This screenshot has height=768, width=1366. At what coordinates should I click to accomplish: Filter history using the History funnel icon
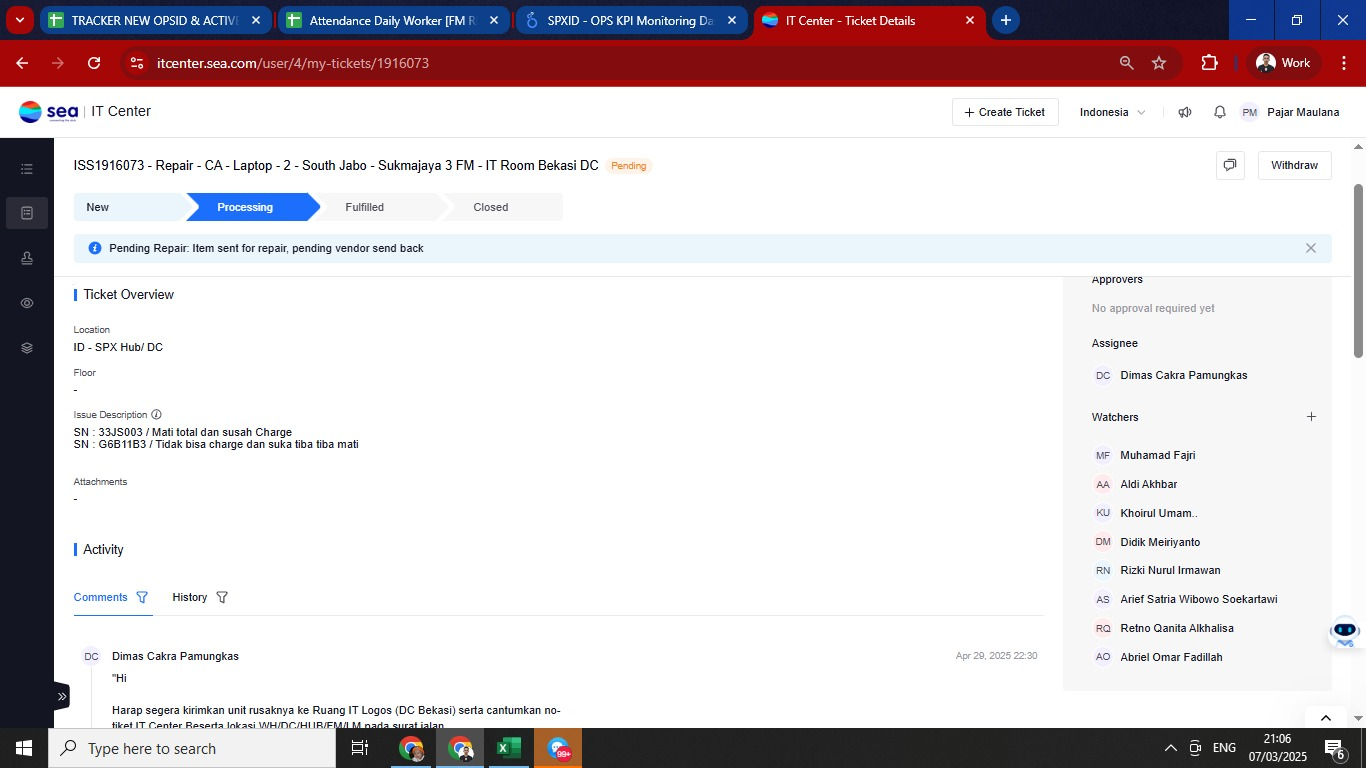222,597
